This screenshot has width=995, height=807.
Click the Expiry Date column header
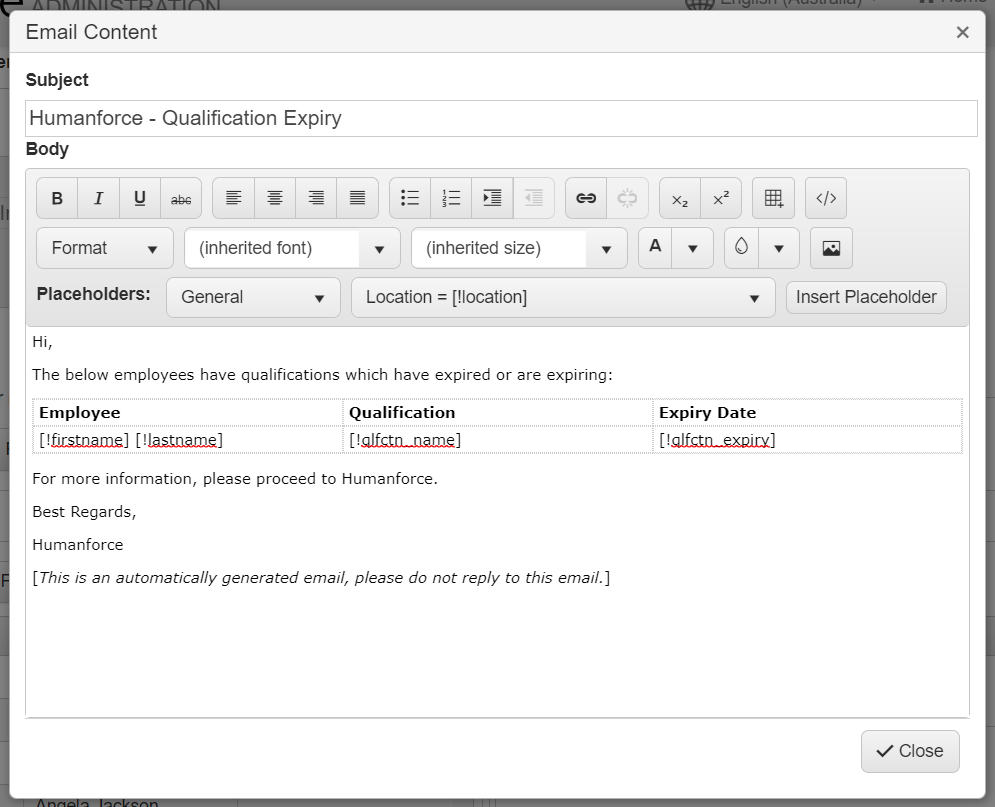click(808, 412)
